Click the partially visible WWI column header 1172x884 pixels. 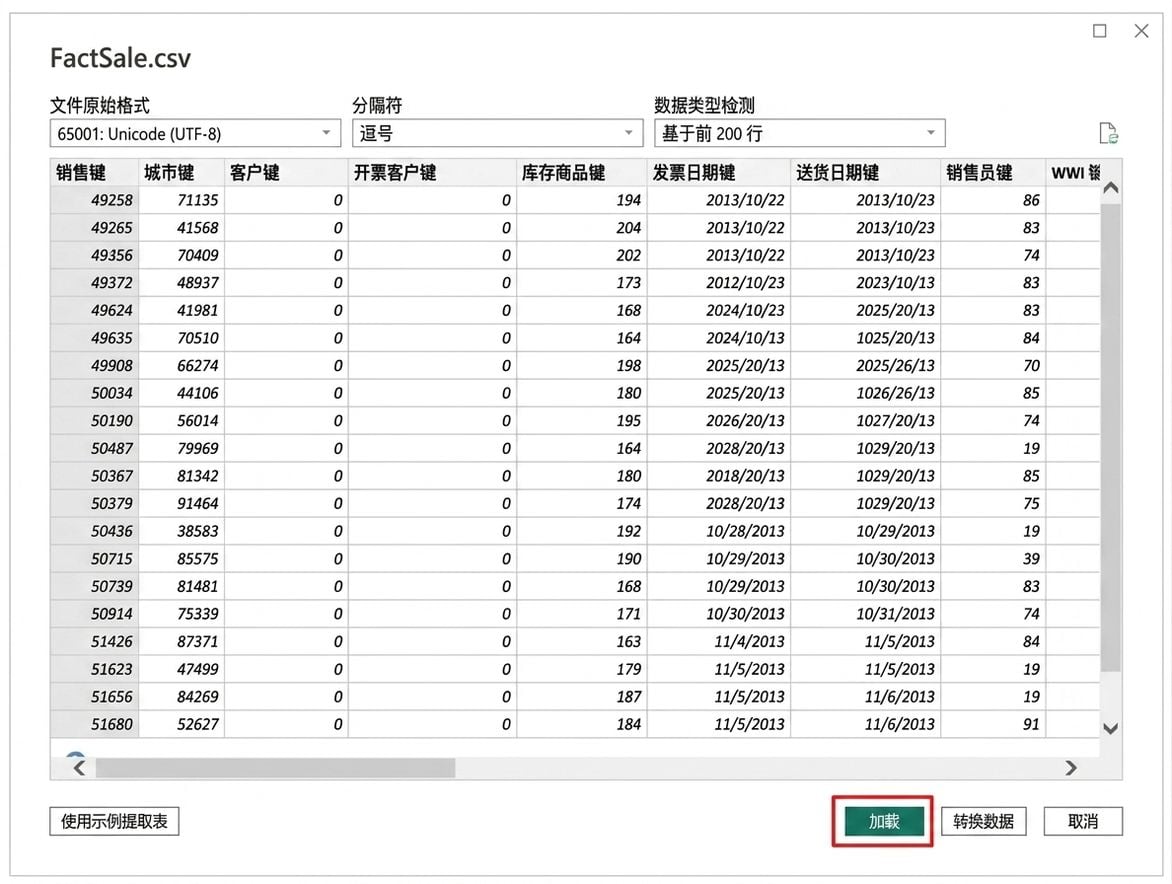(1073, 173)
